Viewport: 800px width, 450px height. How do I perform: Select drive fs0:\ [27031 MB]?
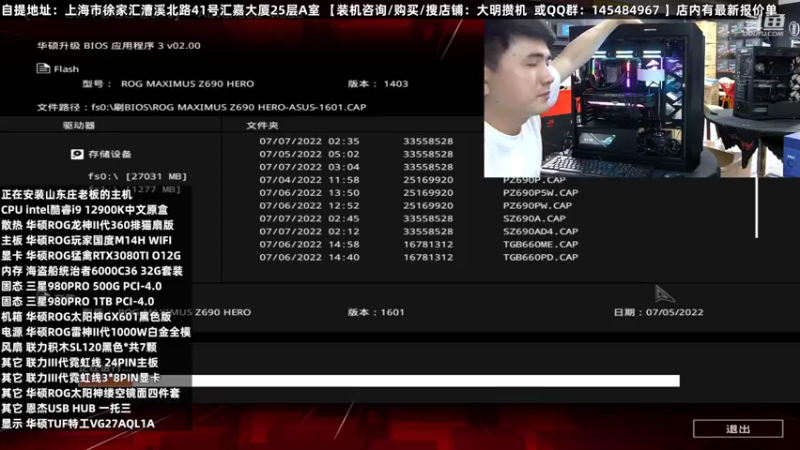tap(137, 176)
